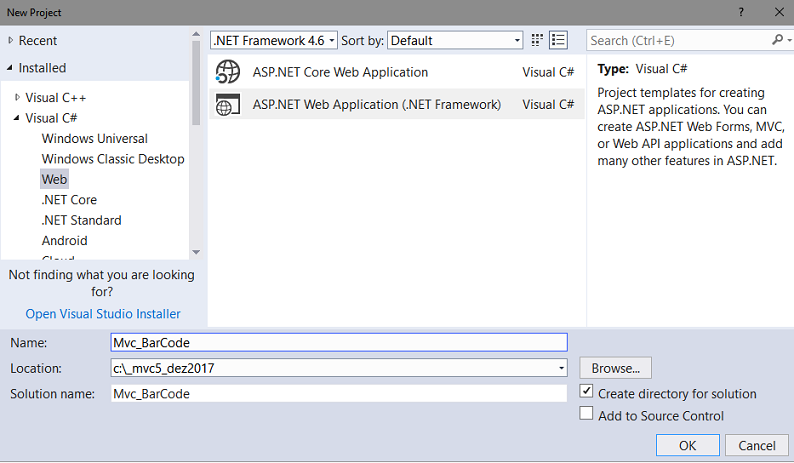Select Windows Universal category
This screenshot has height=463, width=794.
click(x=95, y=138)
